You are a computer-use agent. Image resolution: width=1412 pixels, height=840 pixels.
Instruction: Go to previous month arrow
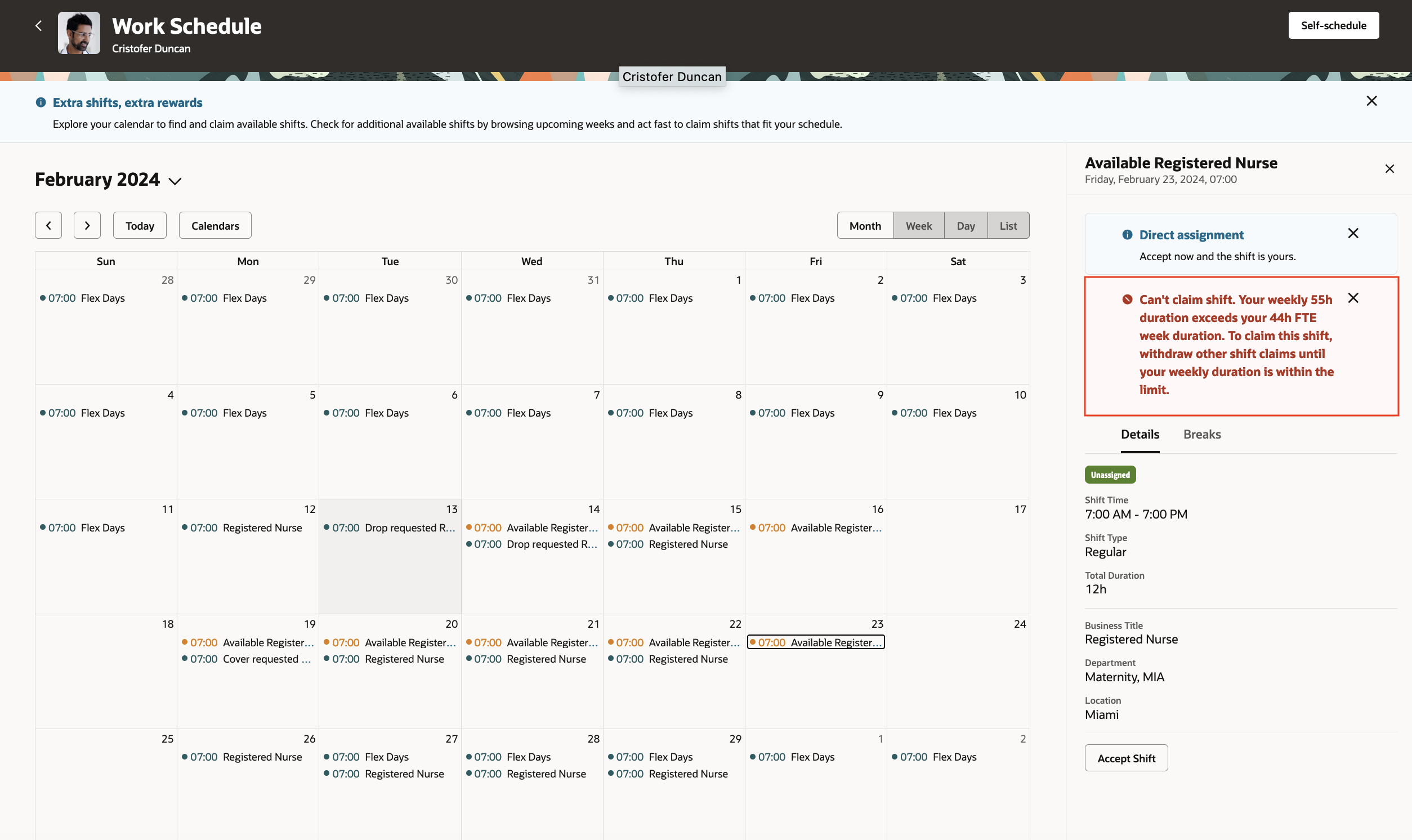[48, 225]
